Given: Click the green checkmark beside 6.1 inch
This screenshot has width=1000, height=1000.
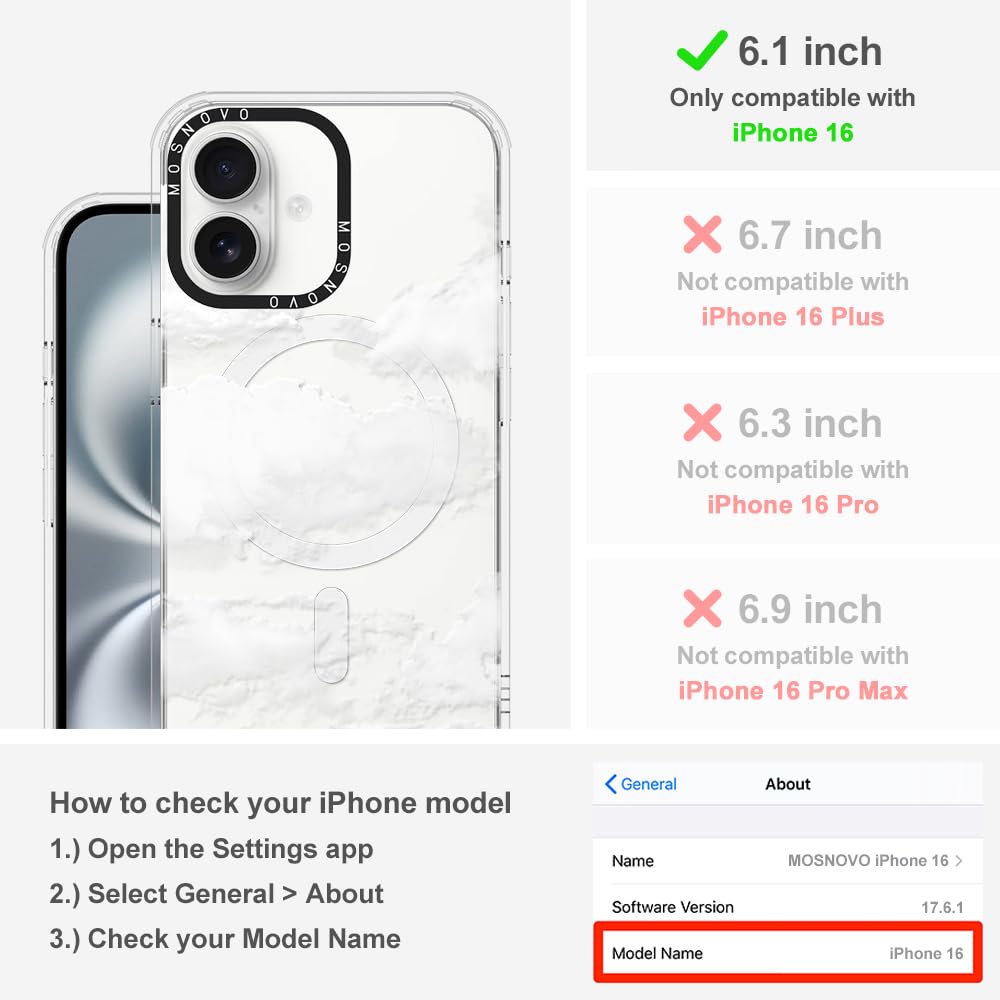Looking at the screenshot, I should 702,50.
